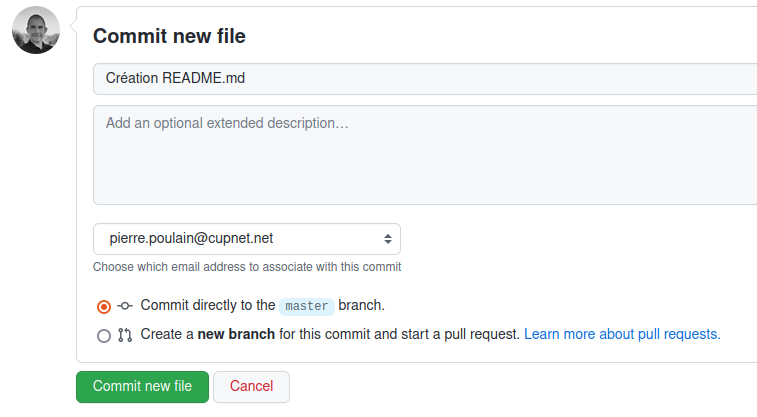Click the git commit icon beside Commit directly
Image resolution: width=757 pixels, height=417 pixels.
click(125, 306)
